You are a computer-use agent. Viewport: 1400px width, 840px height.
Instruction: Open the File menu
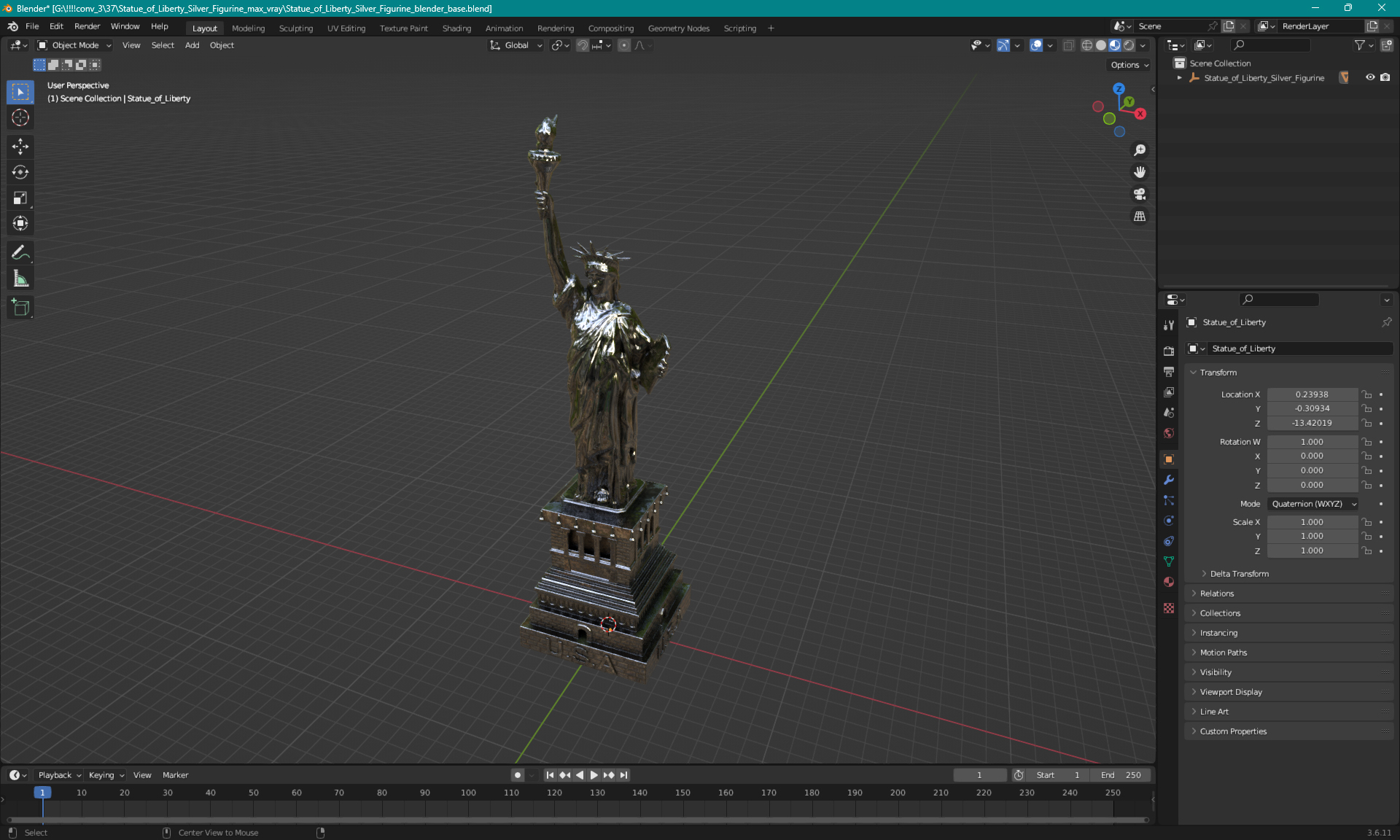32,26
